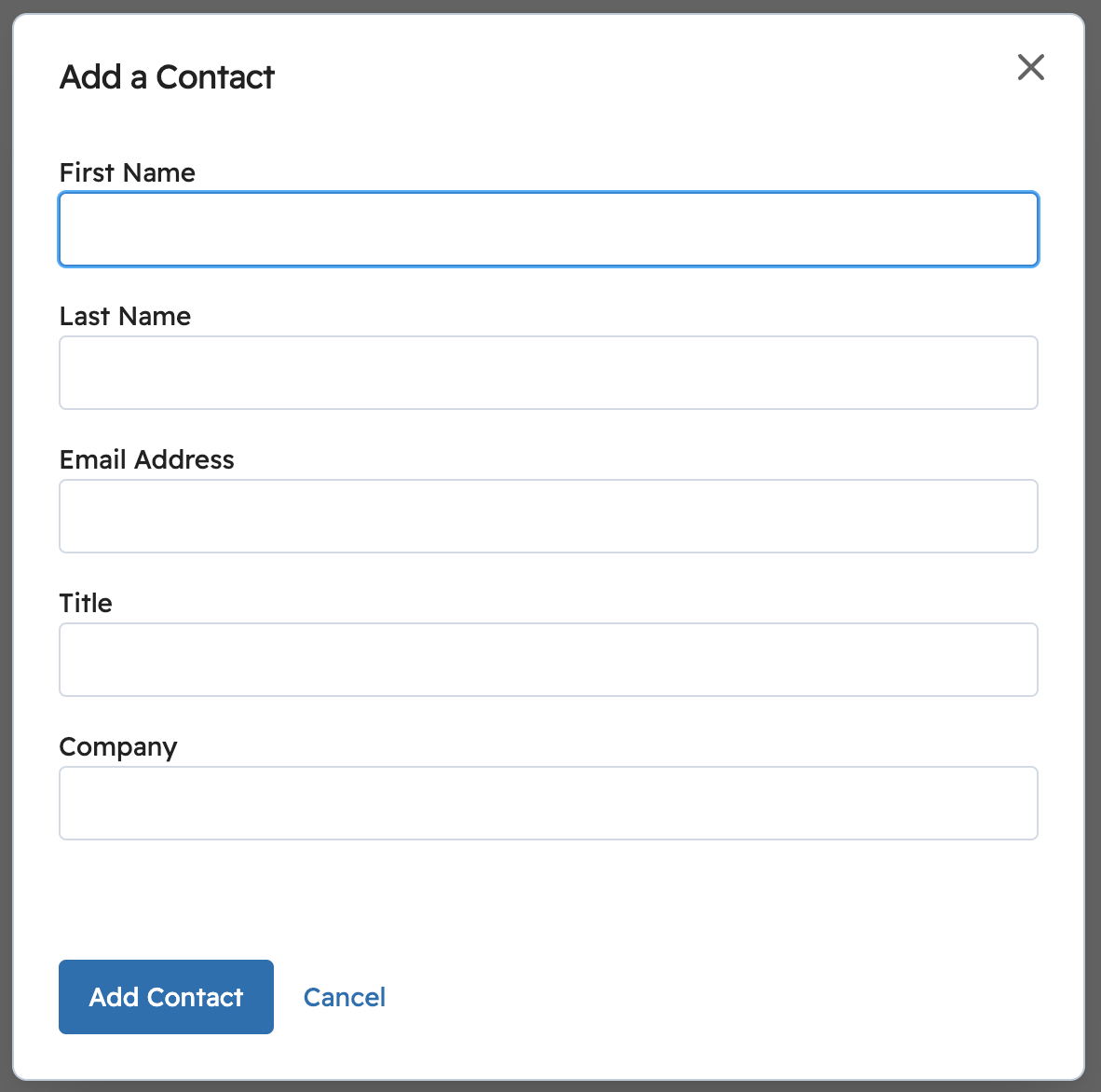Submit the form with the blue button
The image size is (1101, 1092).
click(x=166, y=997)
